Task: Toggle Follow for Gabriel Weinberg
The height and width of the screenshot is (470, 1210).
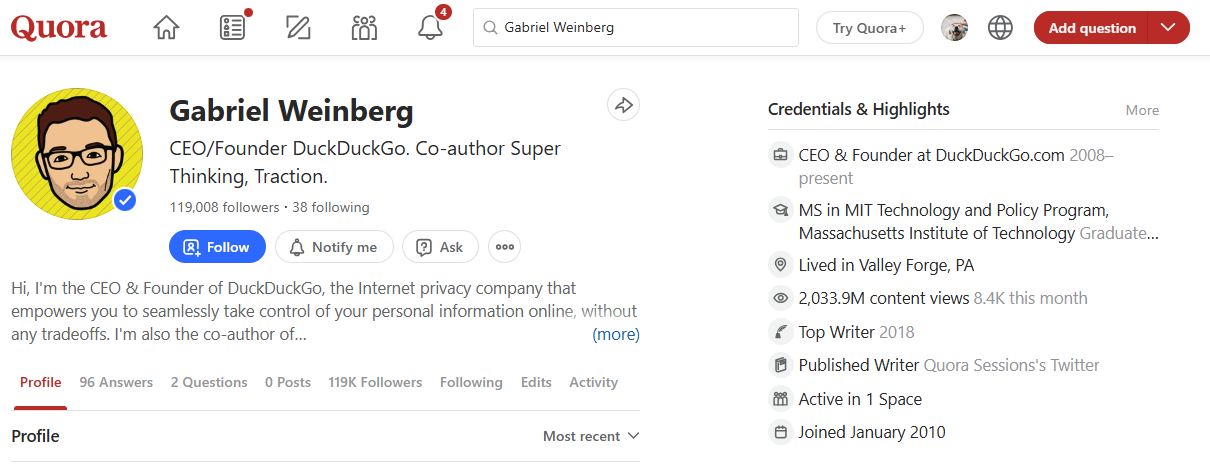Action: click(217, 247)
